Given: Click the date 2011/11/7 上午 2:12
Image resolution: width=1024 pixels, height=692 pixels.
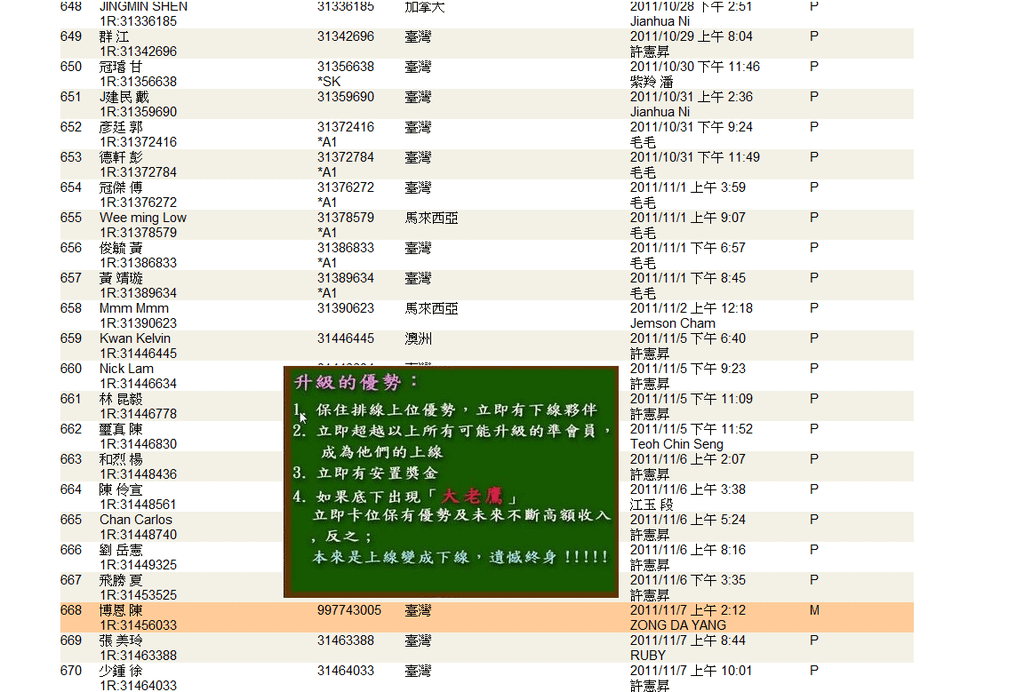Looking at the screenshot, I should pos(688,610).
